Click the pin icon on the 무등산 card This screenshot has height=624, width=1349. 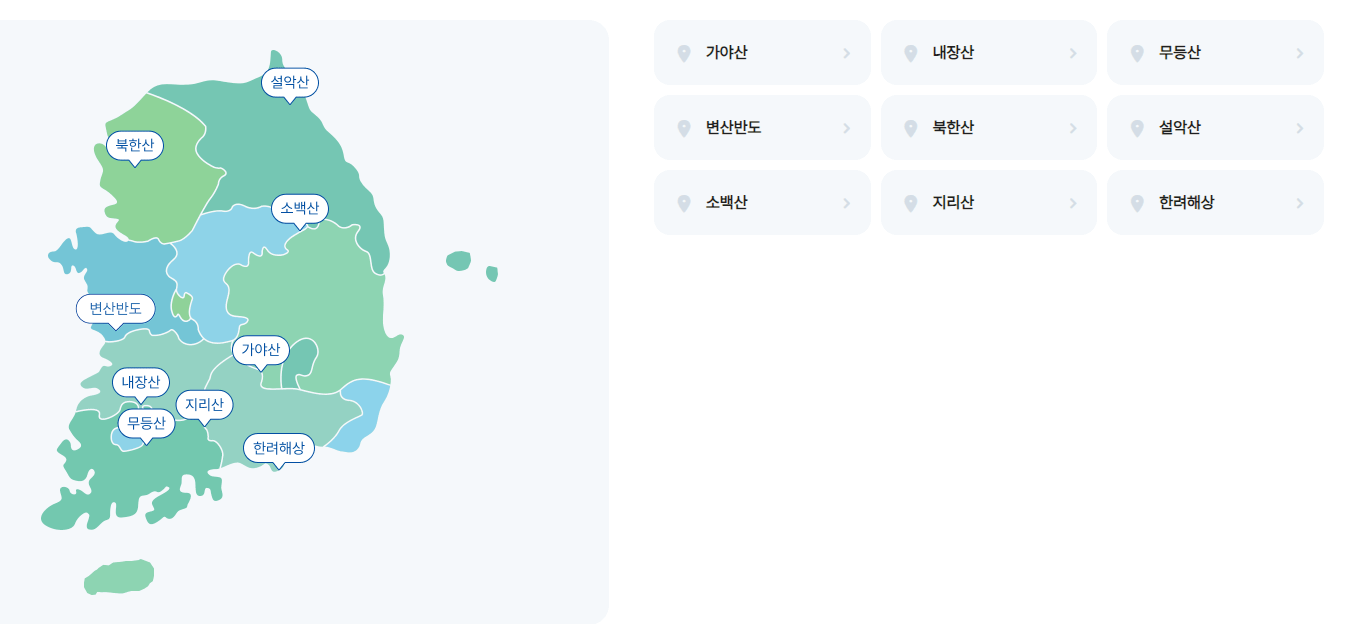[1137, 52]
